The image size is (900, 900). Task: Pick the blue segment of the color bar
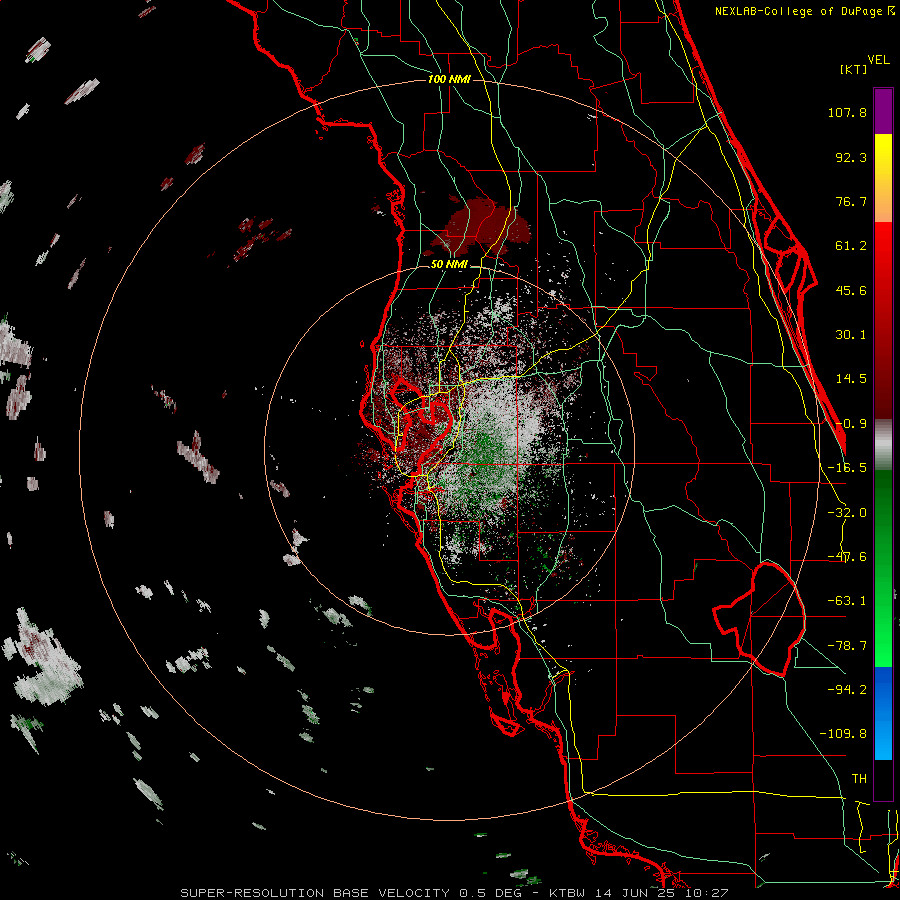click(883, 713)
